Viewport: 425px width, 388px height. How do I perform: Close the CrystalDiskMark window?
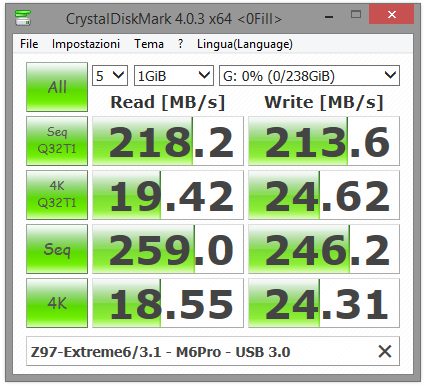[x=392, y=15]
